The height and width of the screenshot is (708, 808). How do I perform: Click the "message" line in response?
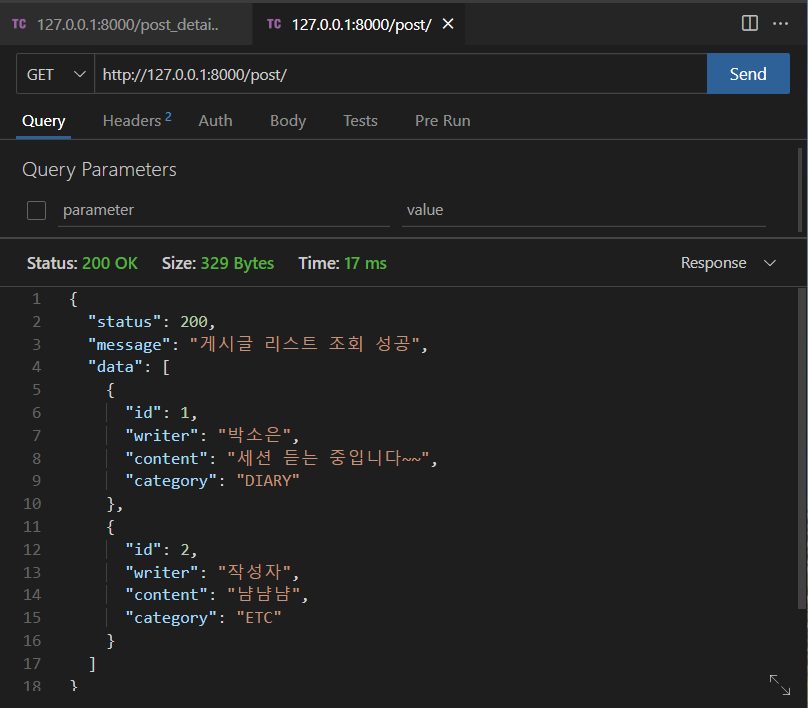(x=258, y=344)
